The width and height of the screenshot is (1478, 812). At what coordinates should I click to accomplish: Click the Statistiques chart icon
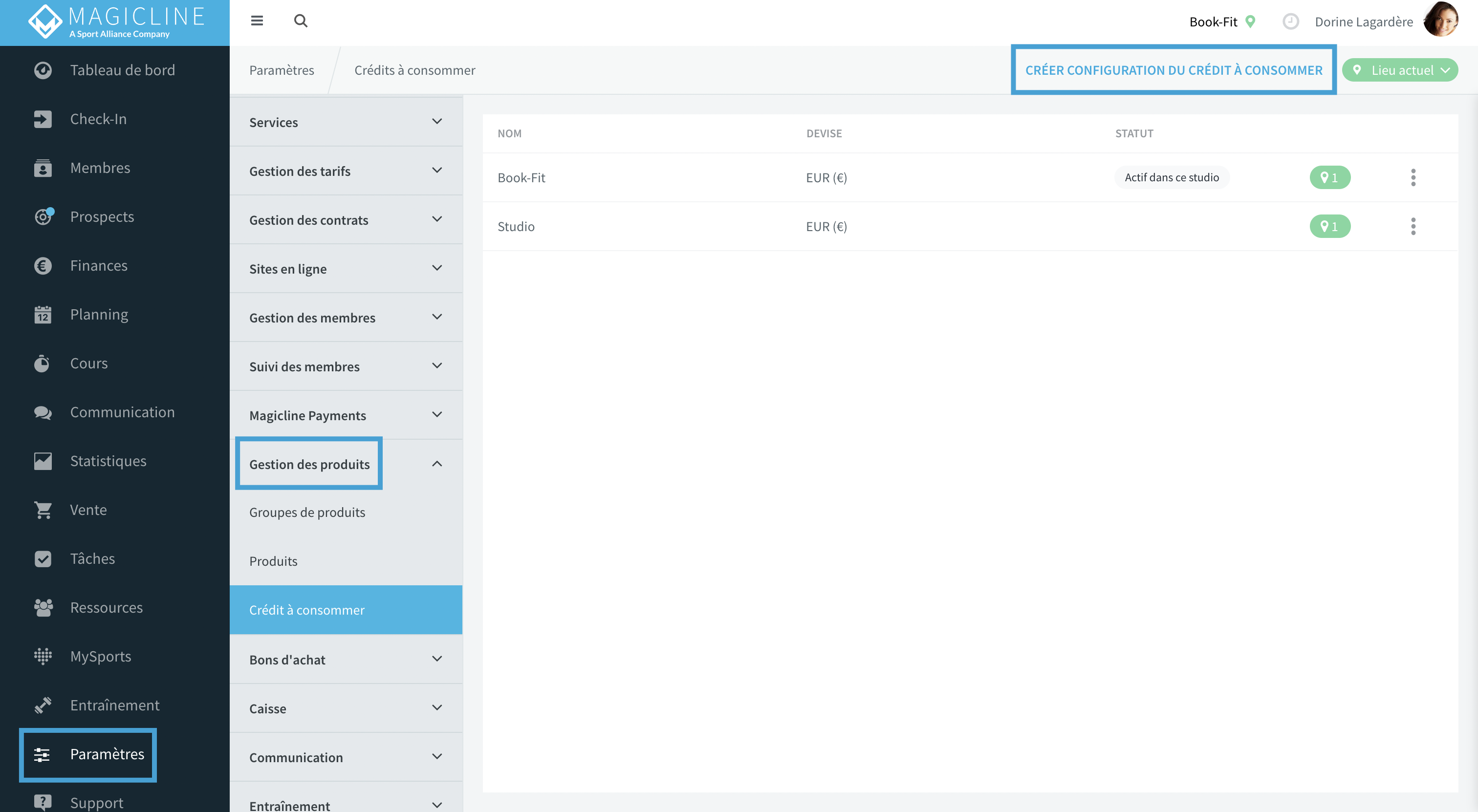[x=43, y=461]
